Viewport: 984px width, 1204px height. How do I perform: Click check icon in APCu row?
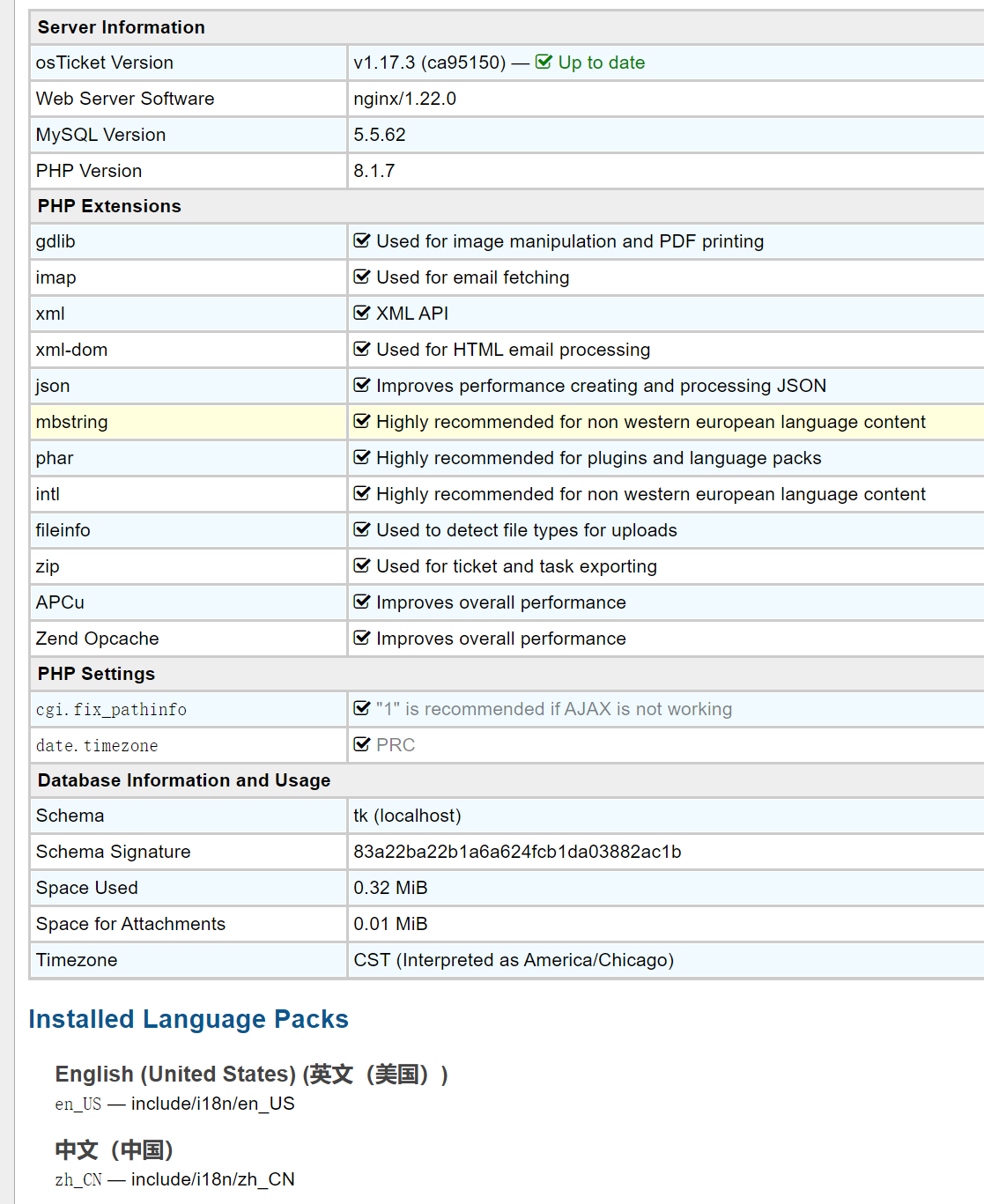(x=361, y=602)
